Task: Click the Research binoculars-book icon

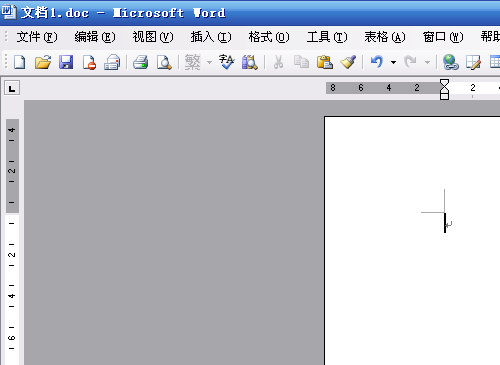Action: click(x=250, y=62)
